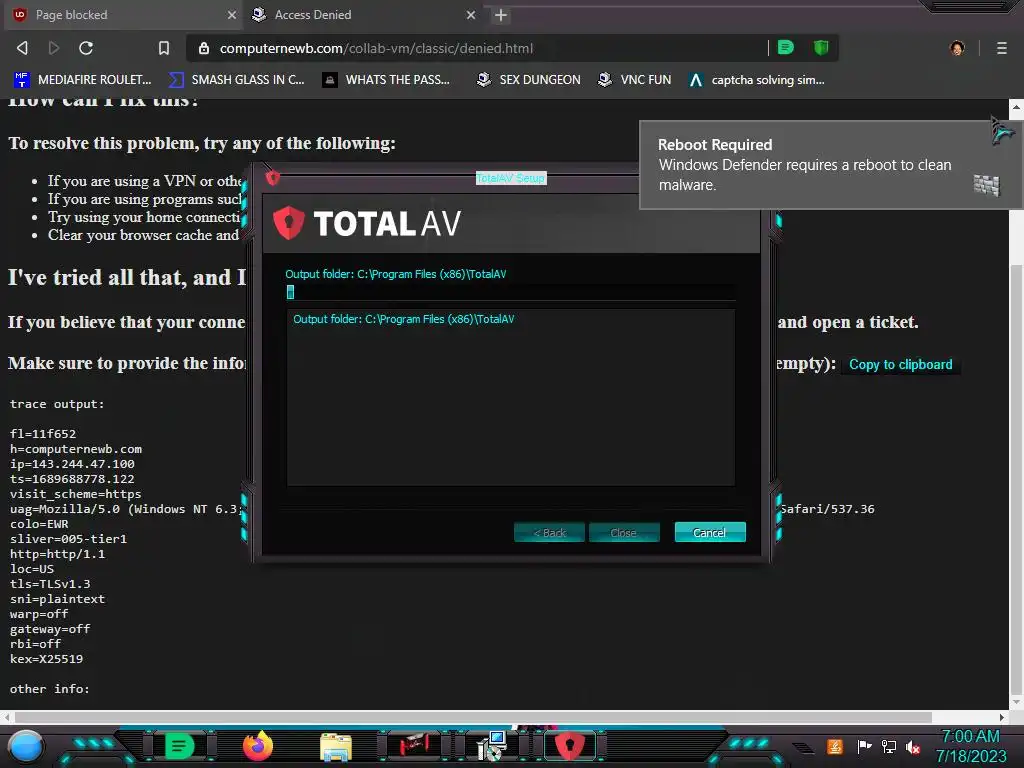Close the Access Denied tab
The width and height of the screenshot is (1024, 768).
[x=471, y=15]
